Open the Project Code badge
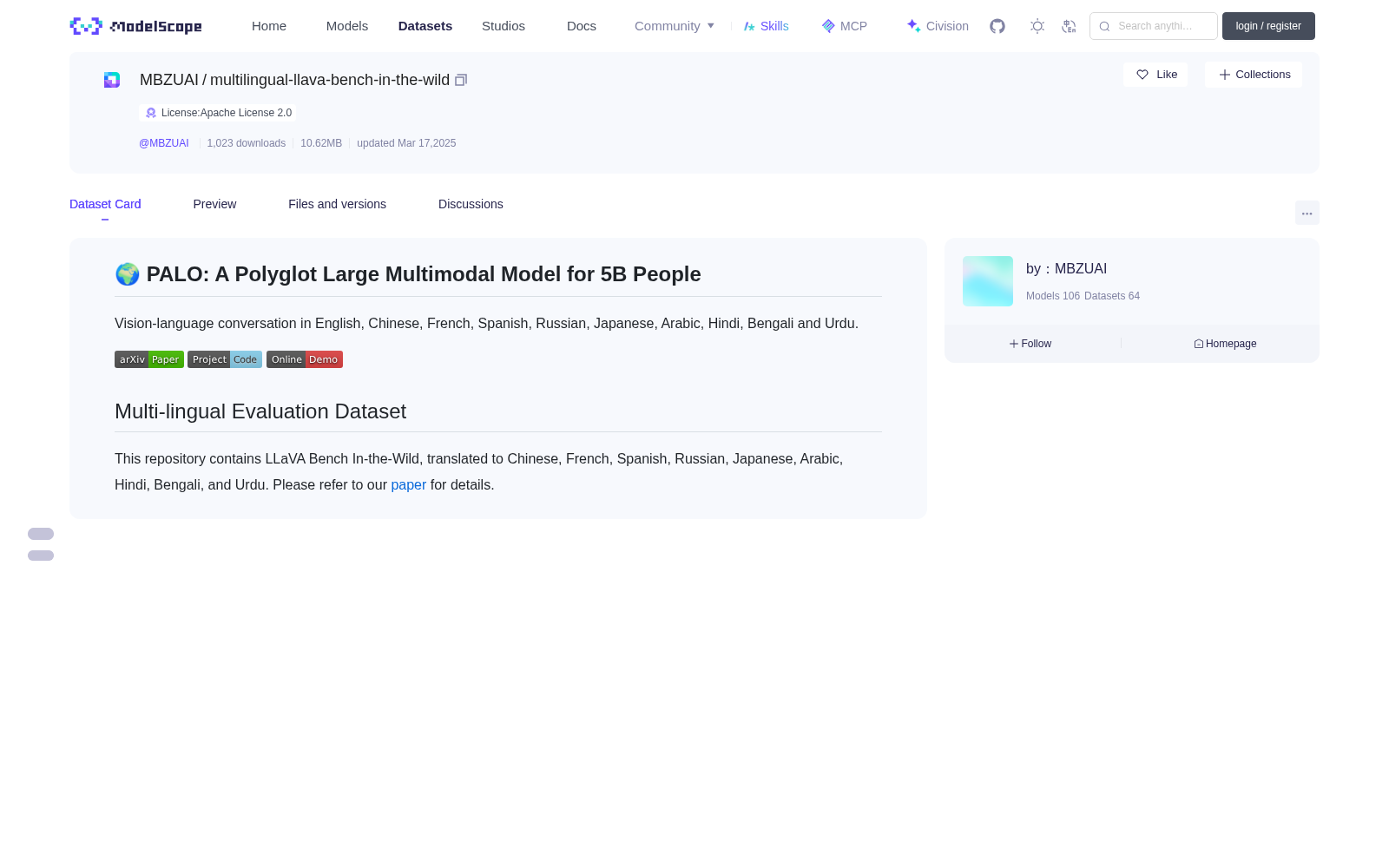 (x=225, y=359)
